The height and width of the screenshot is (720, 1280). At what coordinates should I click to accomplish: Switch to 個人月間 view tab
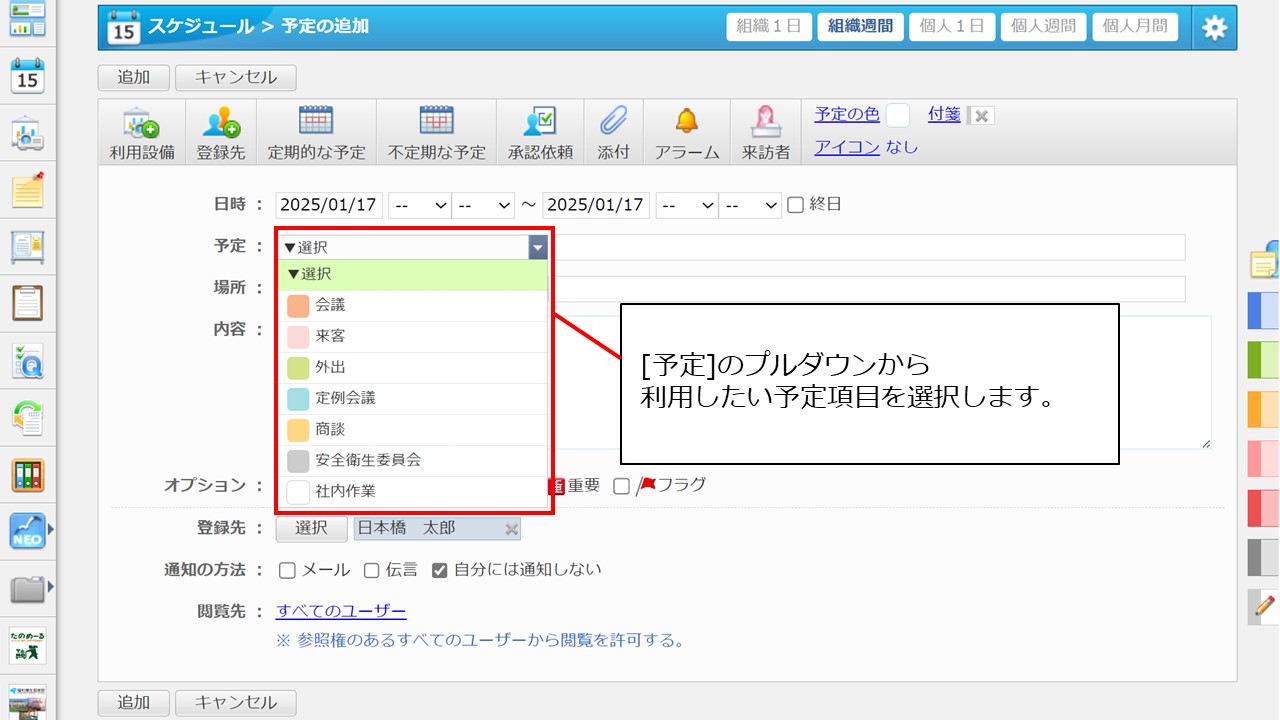1135,27
